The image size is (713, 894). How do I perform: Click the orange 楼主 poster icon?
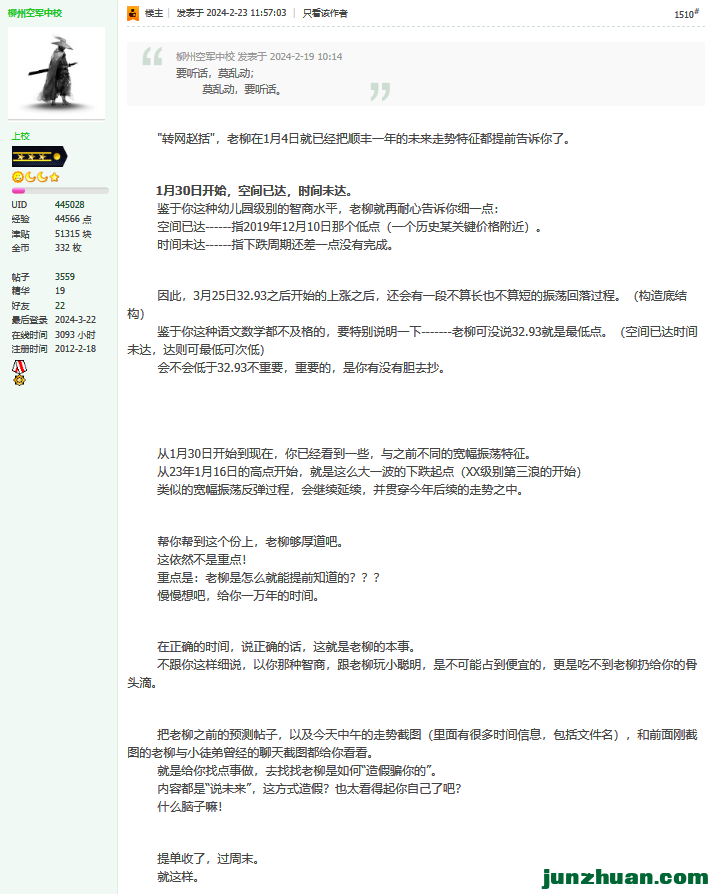point(134,13)
